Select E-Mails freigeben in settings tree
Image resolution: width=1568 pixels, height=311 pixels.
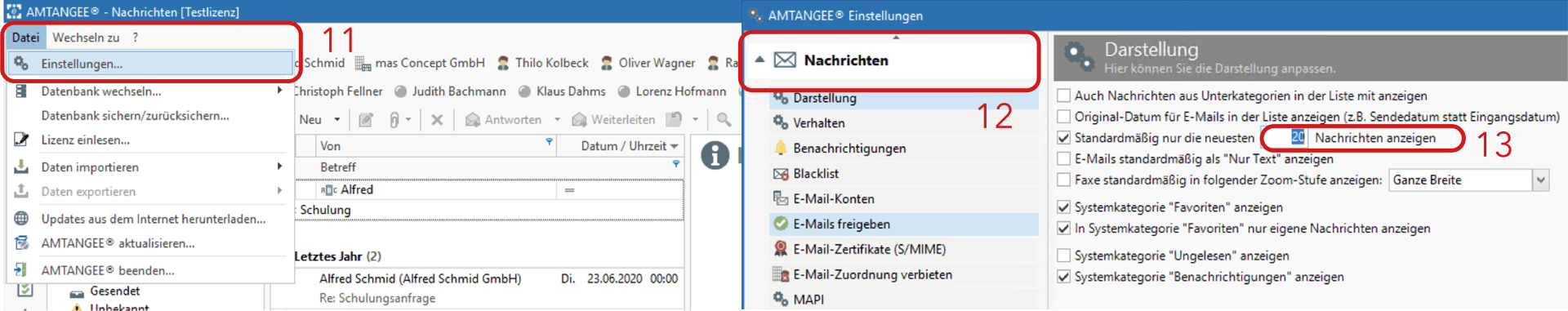(x=841, y=224)
